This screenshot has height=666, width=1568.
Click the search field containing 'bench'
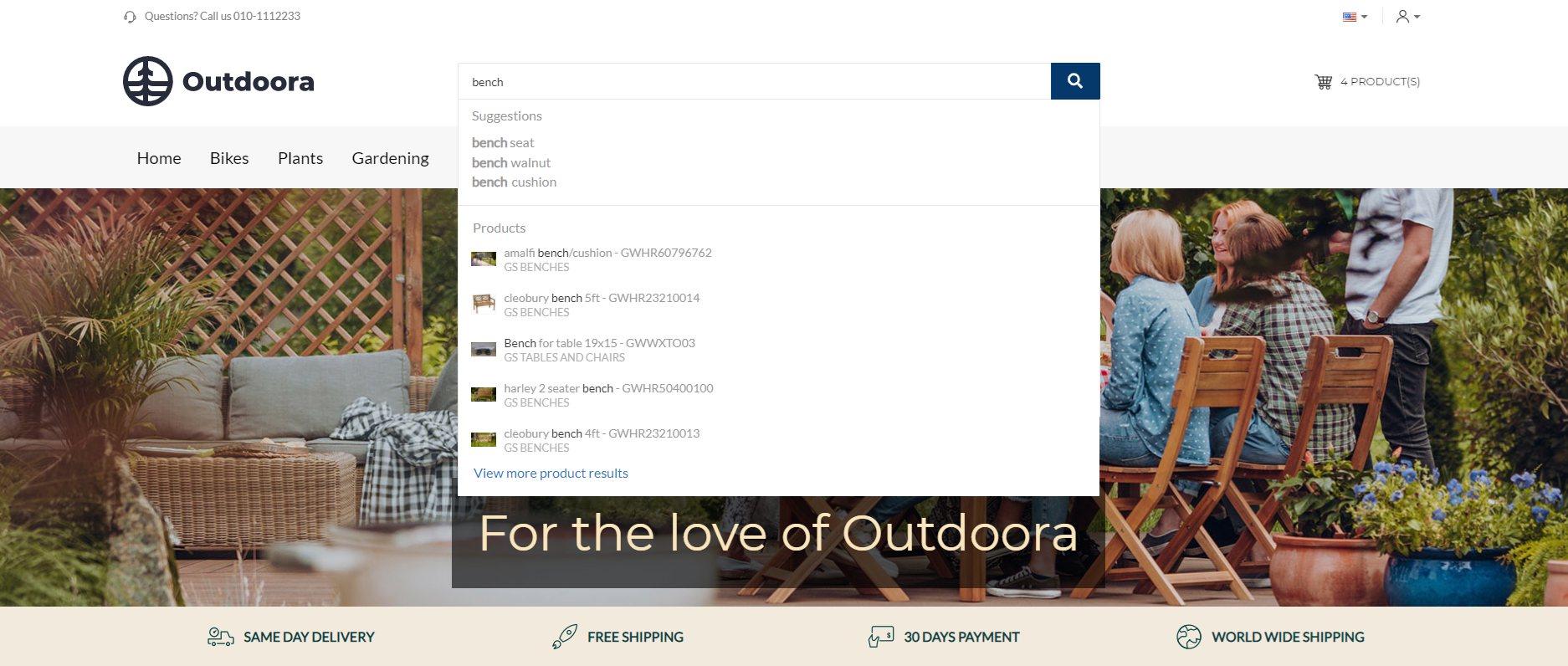[755, 81]
